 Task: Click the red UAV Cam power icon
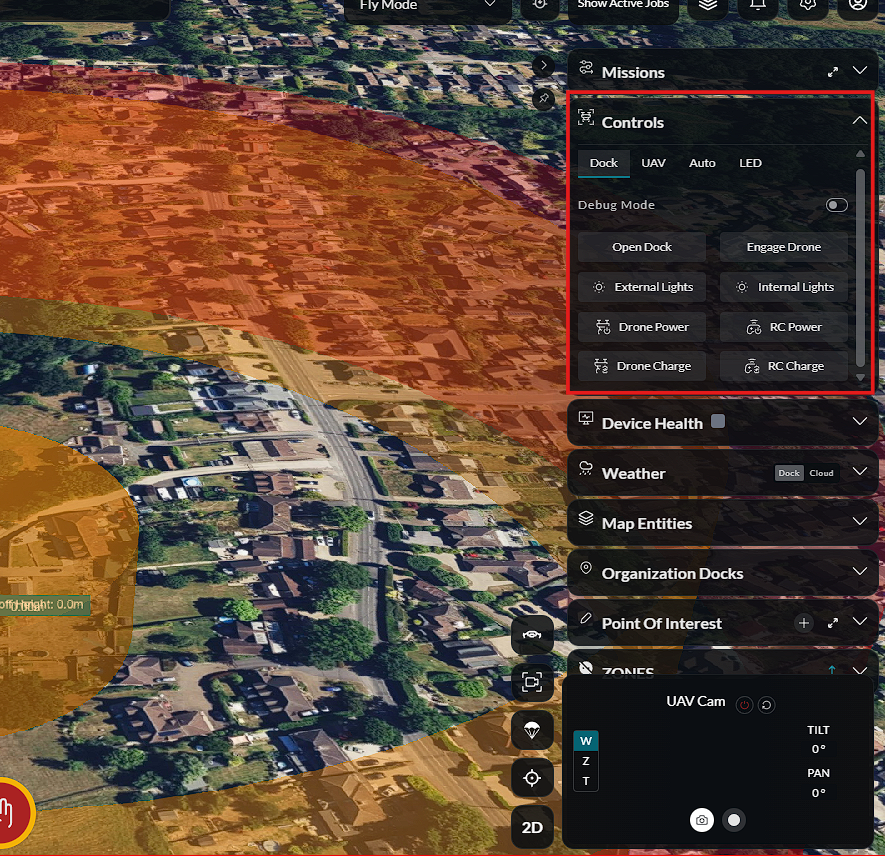coord(744,705)
